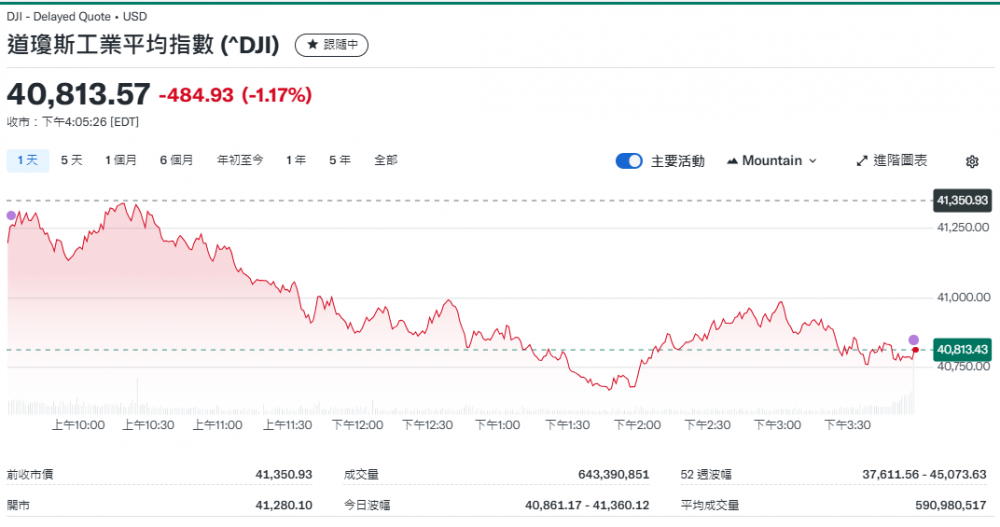
Task: Click the expand arrows advanced chart icon
Action: (863, 161)
